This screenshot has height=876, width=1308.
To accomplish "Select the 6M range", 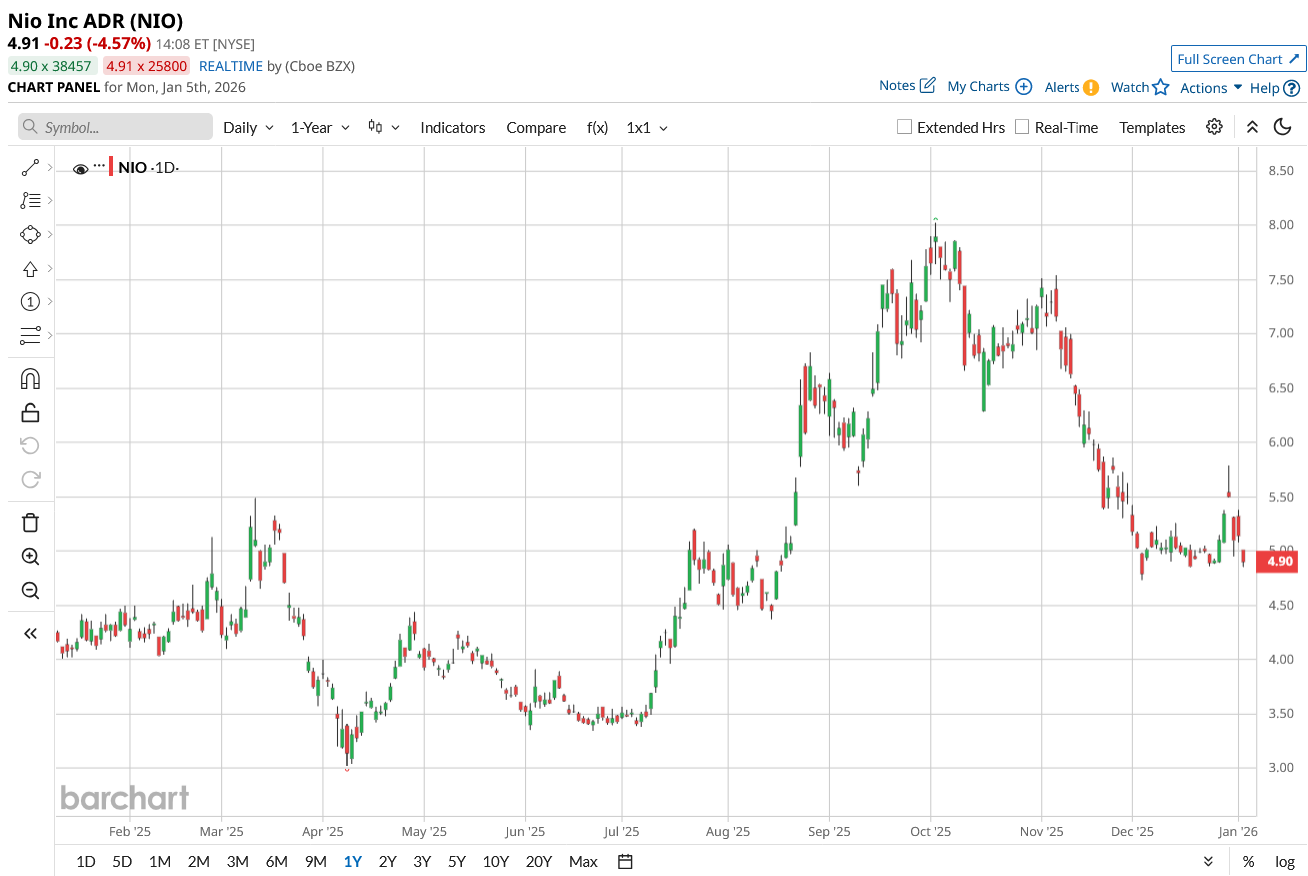I will (276, 861).
